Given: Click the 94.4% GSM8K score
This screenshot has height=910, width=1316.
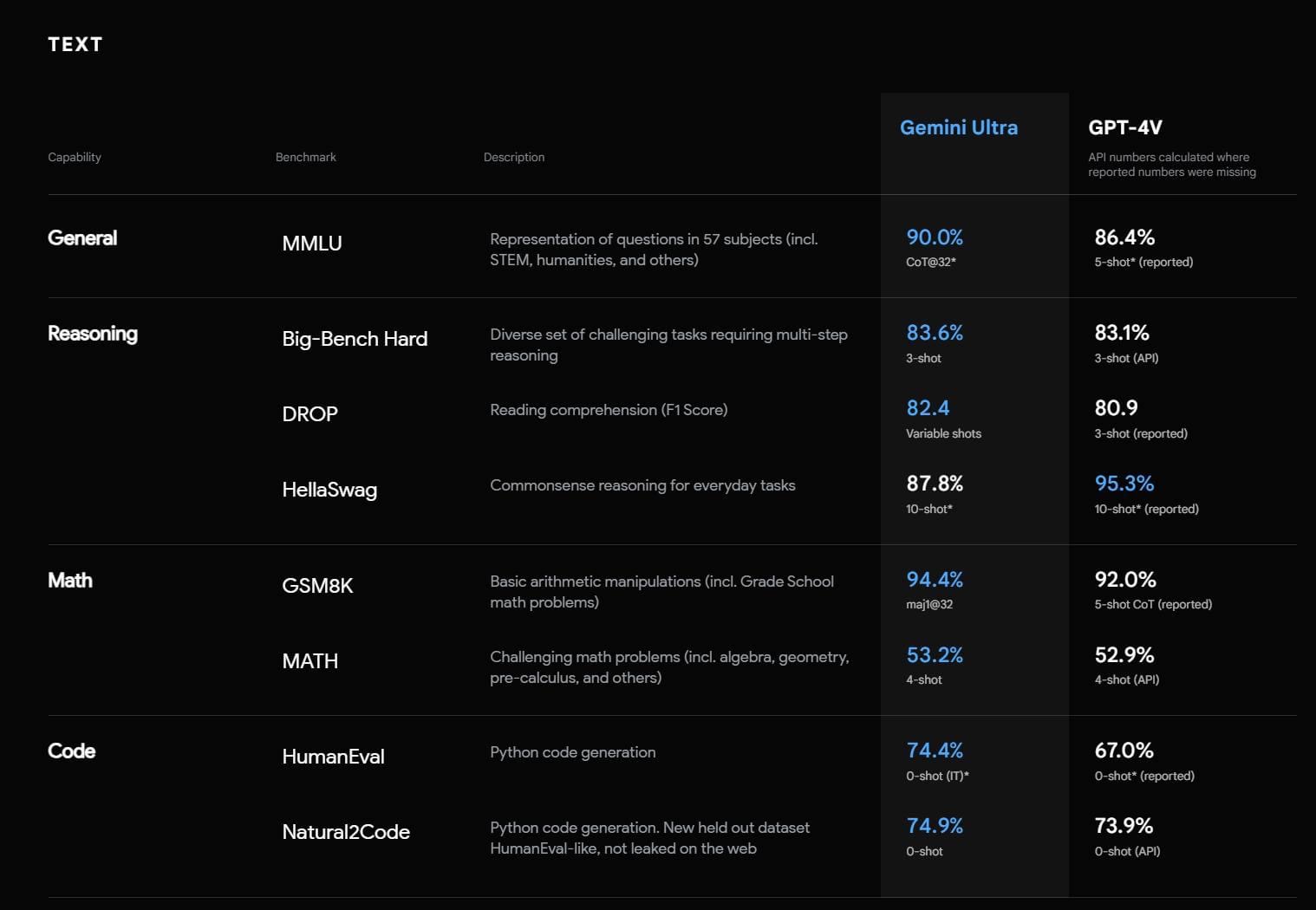Looking at the screenshot, I should 935,580.
